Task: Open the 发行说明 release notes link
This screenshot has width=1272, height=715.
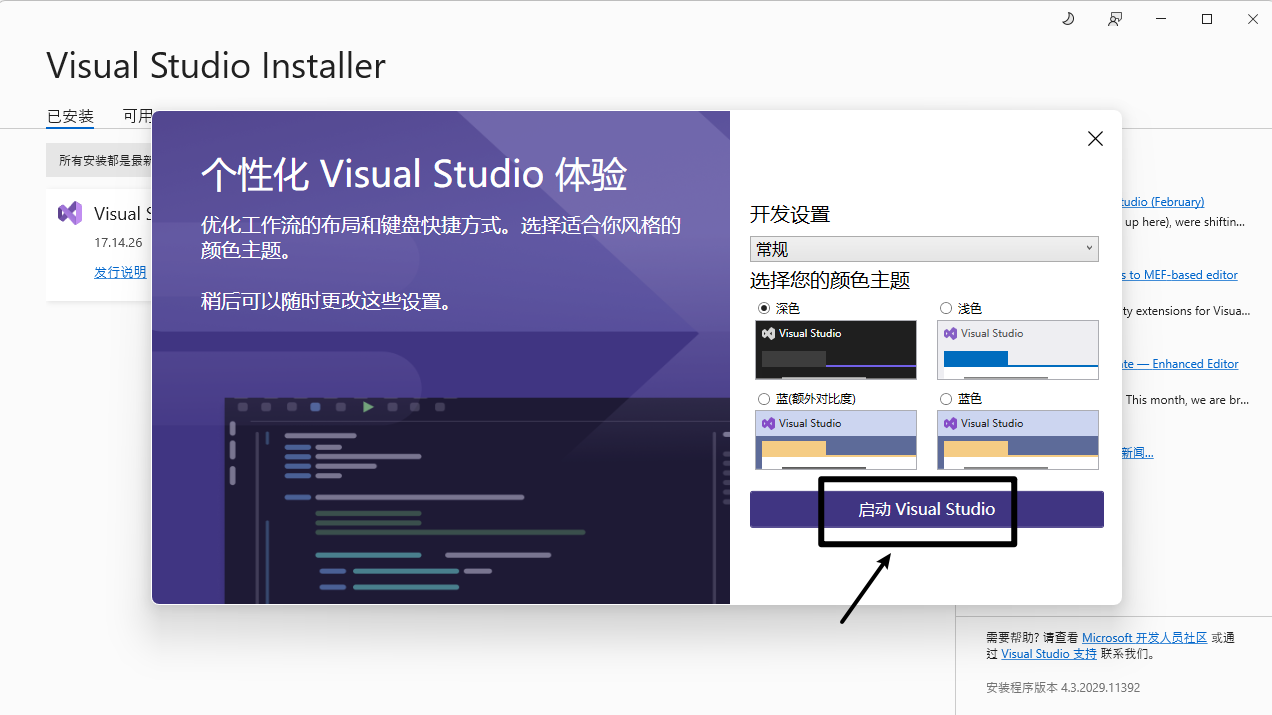Action: click(120, 272)
